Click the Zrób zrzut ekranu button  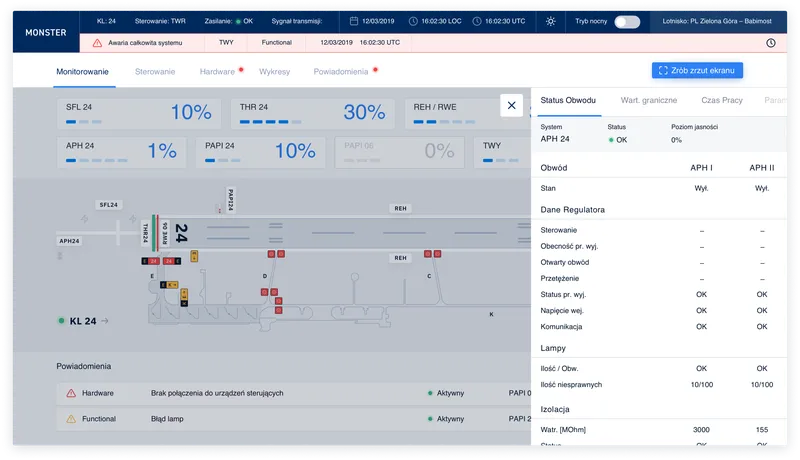pos(697,70)
